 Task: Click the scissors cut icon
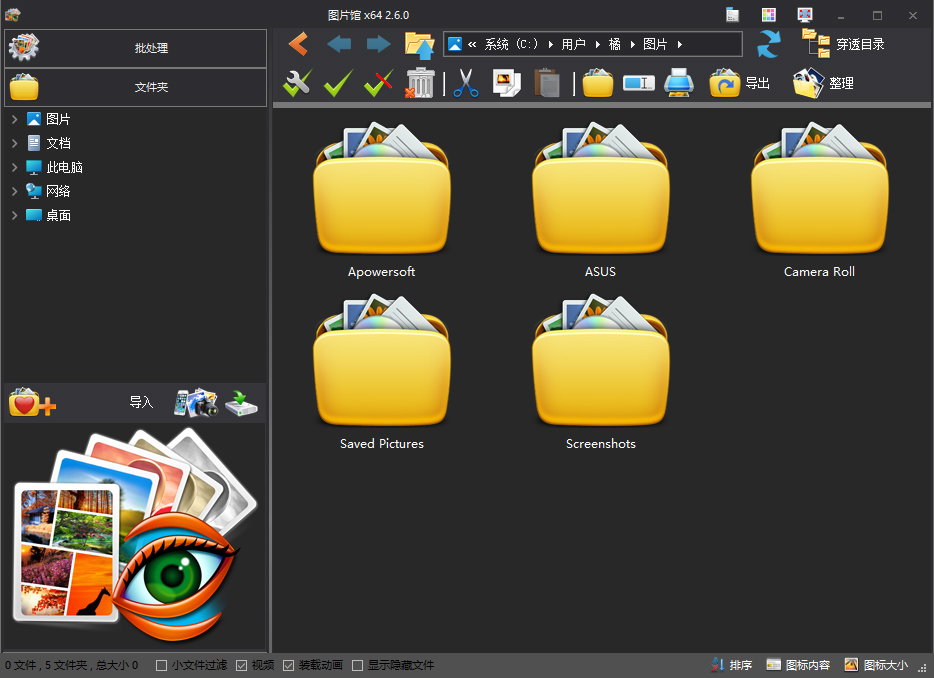click(x=465, y=83)
